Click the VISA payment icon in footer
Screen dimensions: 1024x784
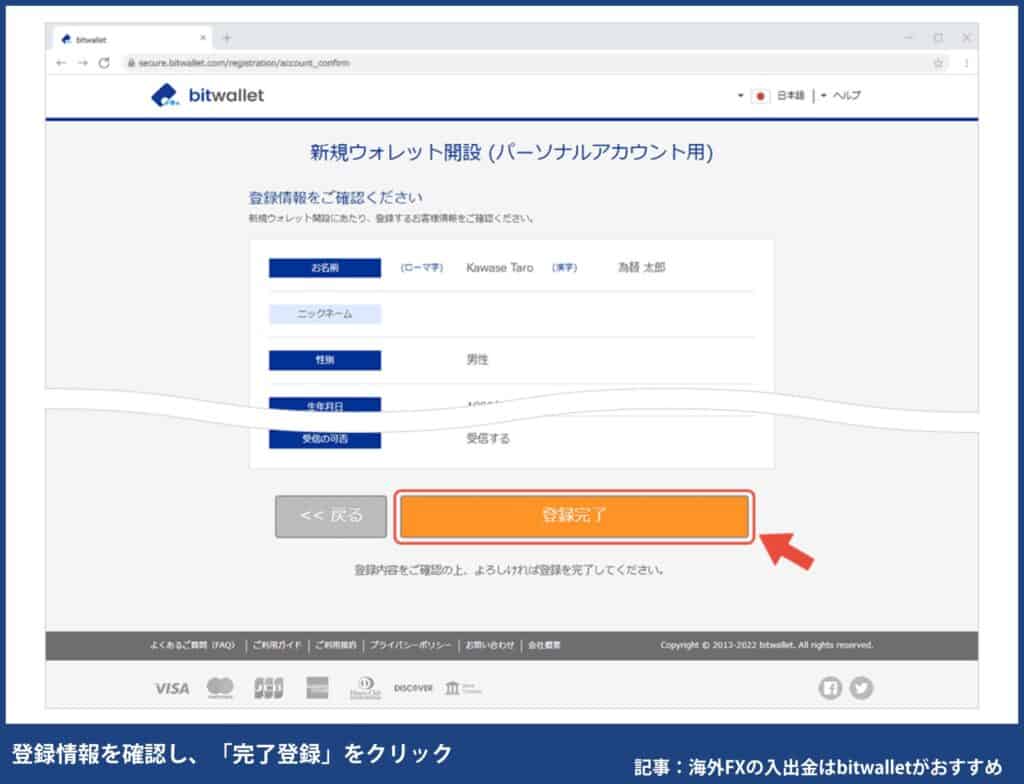(x=172, y=688)
